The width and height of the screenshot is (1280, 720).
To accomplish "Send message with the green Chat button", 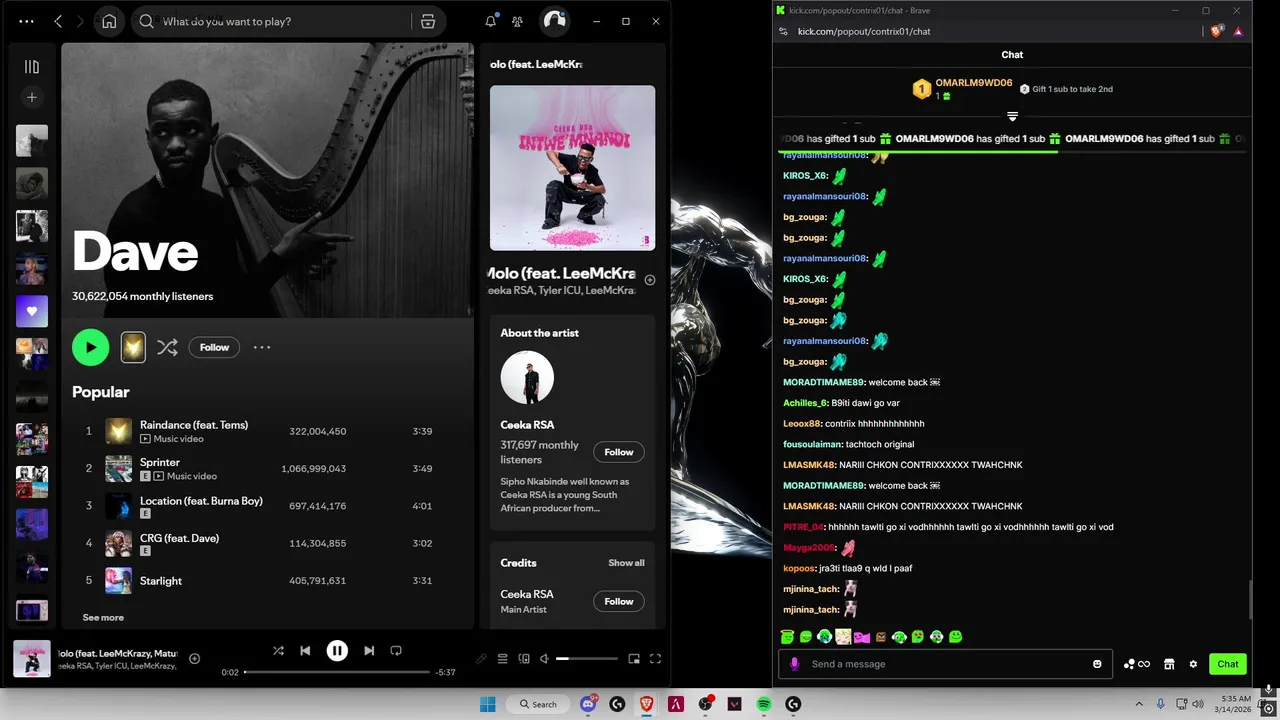I will (x=1228, y=664).
